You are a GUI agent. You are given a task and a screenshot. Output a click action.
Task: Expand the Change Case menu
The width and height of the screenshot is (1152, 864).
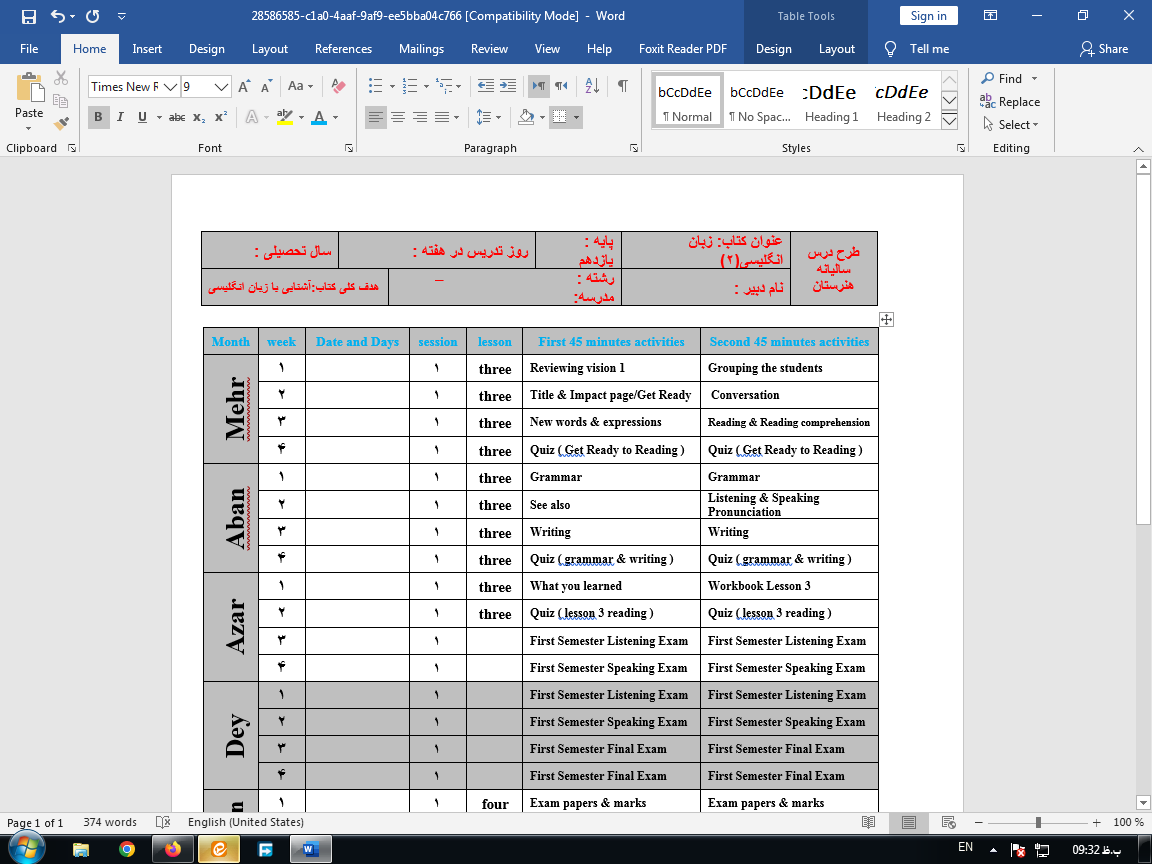300,86
